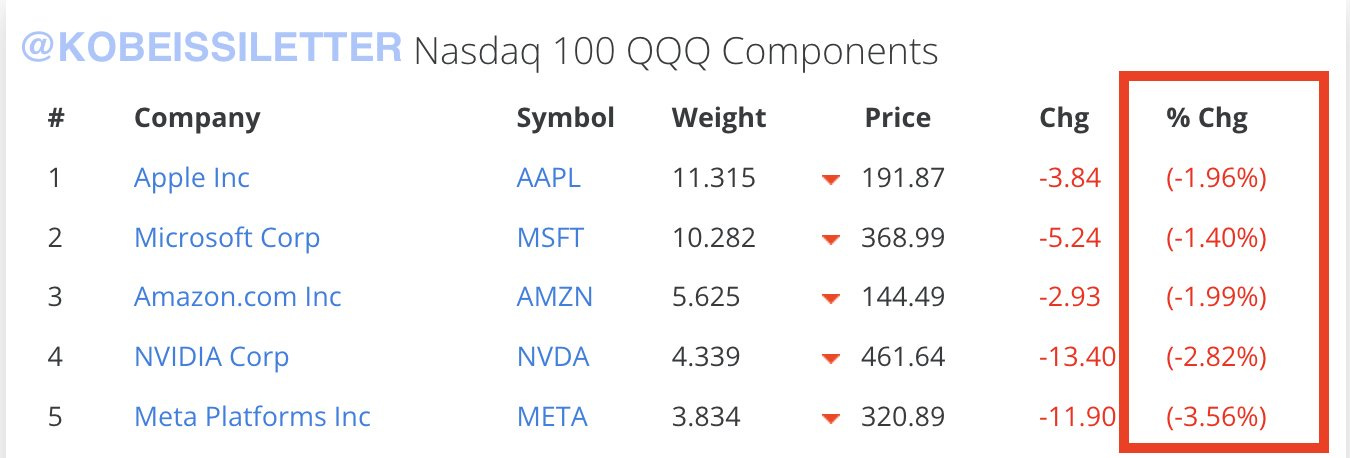Viewport: 1350px width, 458px height.
Task: Click the @KOBEISSILETTER watermark handle
Action: [205, 50]
